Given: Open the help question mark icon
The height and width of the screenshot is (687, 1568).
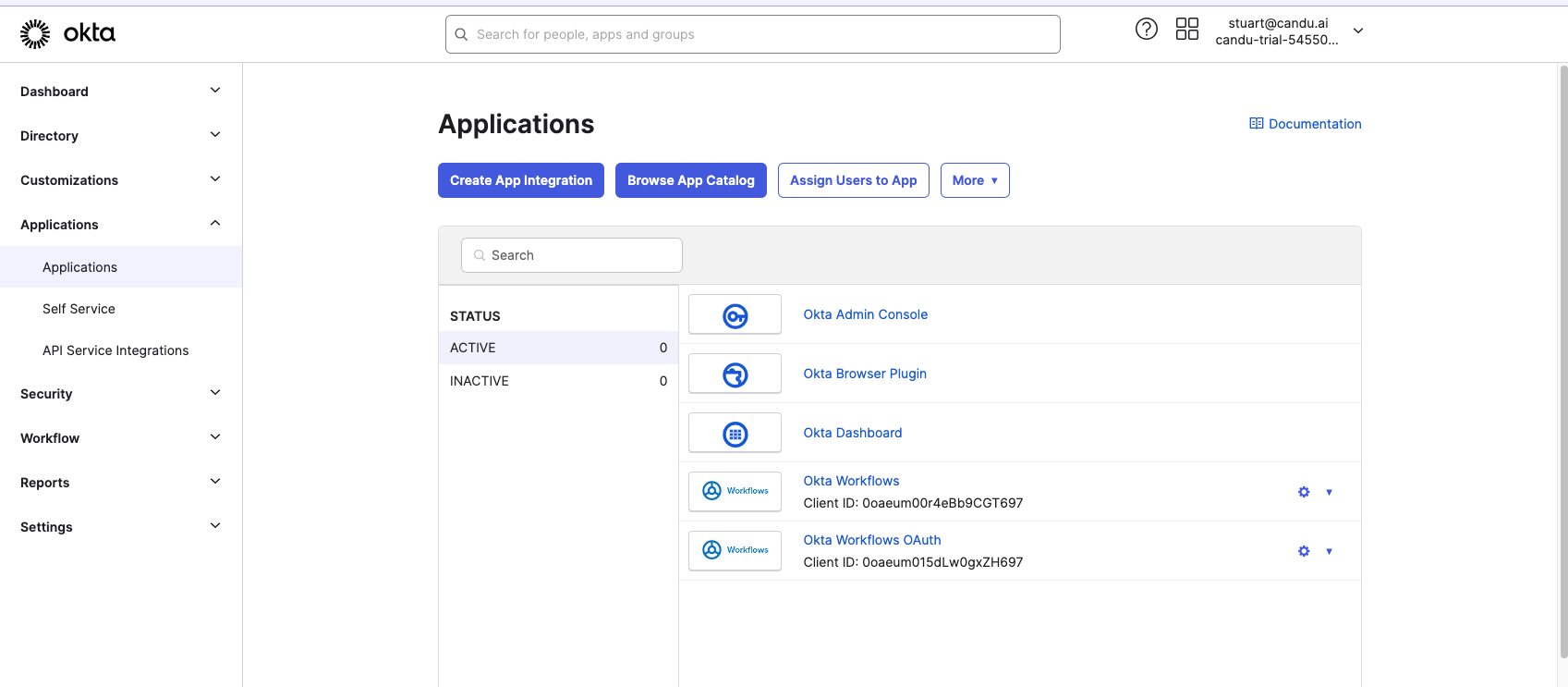Looking at the screenshot, I should coord(1146,30).
